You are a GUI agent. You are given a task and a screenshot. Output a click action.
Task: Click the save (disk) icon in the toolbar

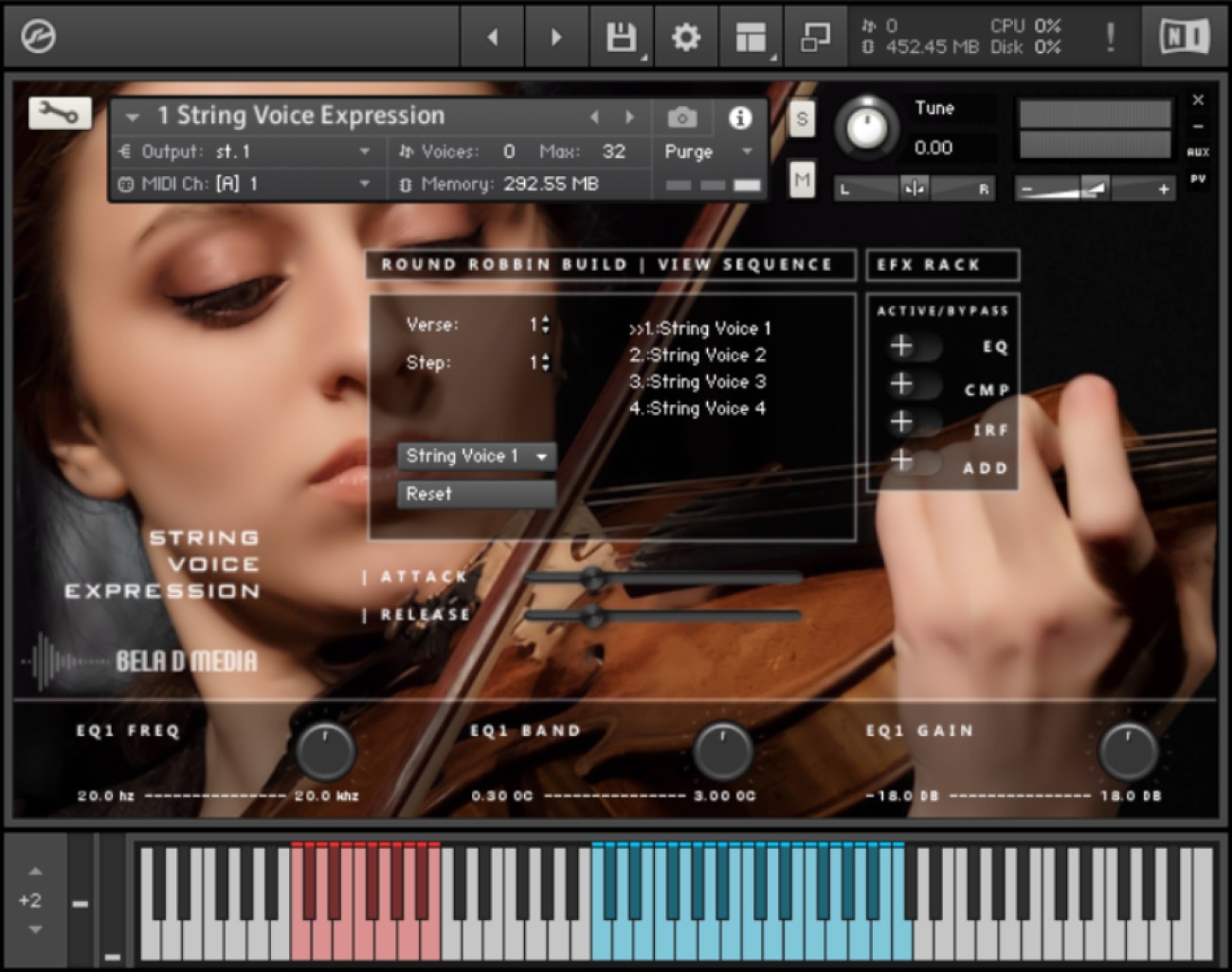(621, 36)
